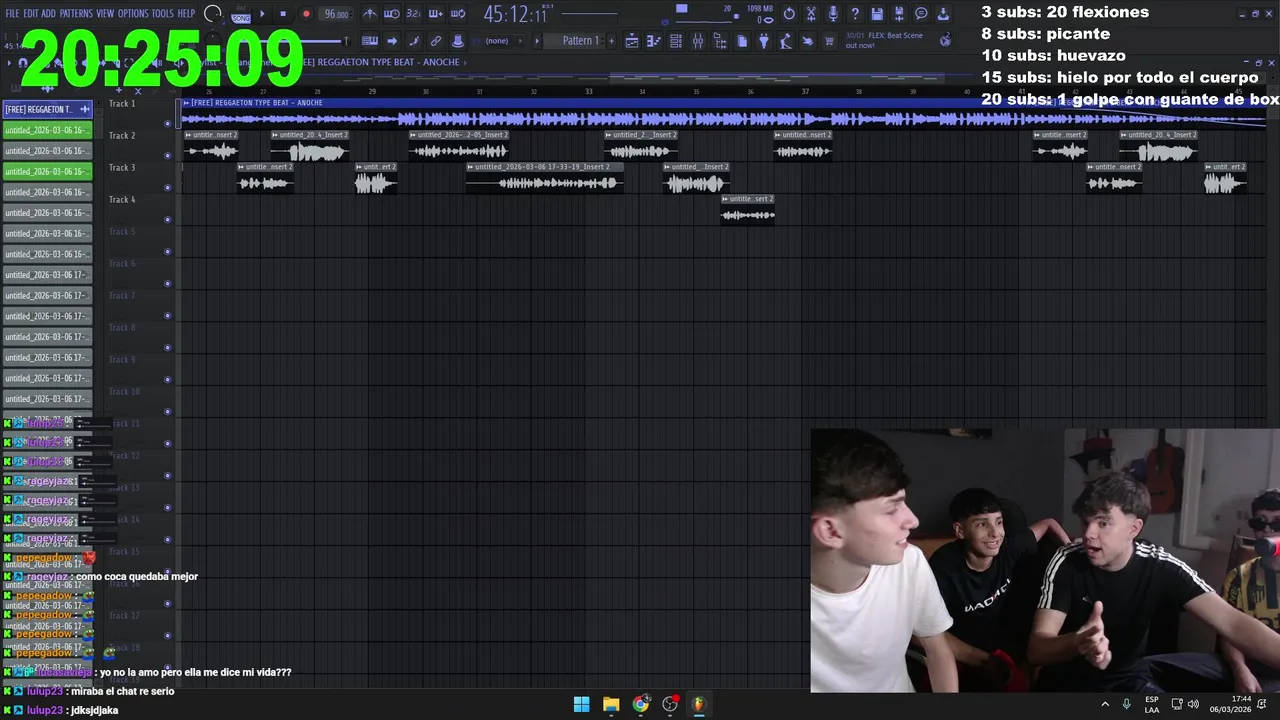This screenshot has height=720, width=1280.
Task: Stop playback with the stop button
Action: (x=283, y=13)
